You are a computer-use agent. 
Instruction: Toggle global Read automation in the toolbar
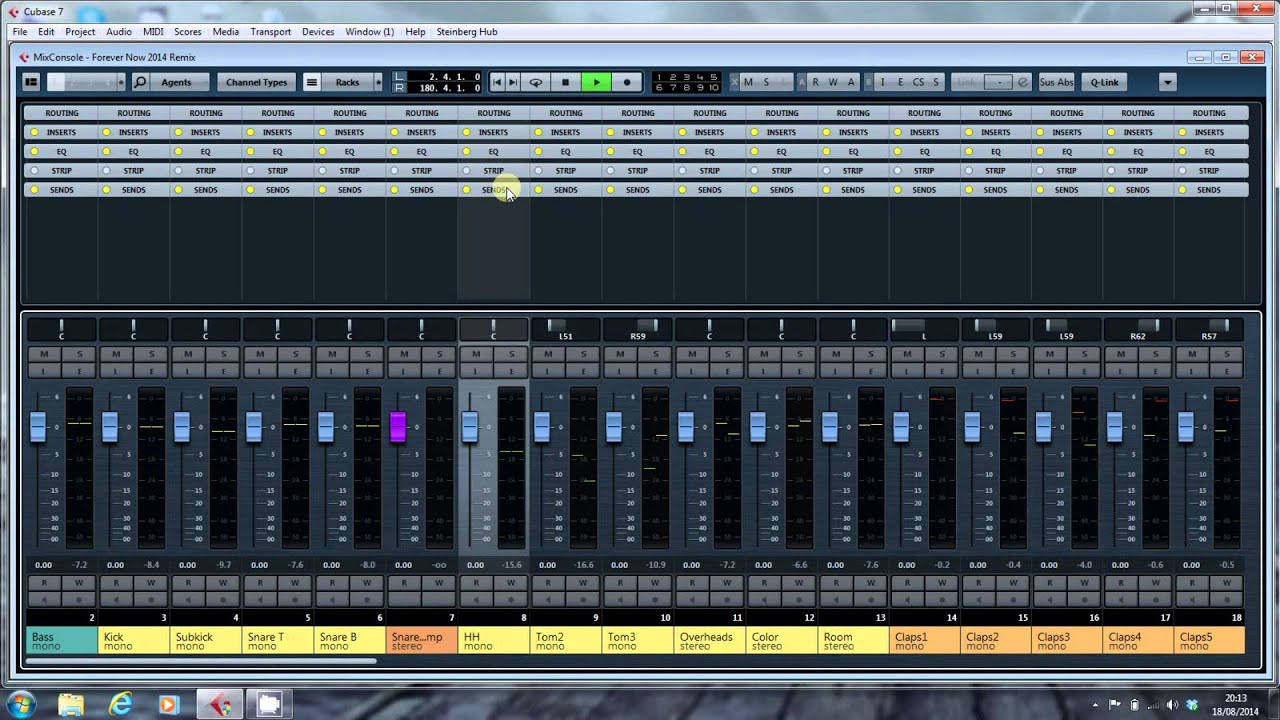(x=816, y=82)
